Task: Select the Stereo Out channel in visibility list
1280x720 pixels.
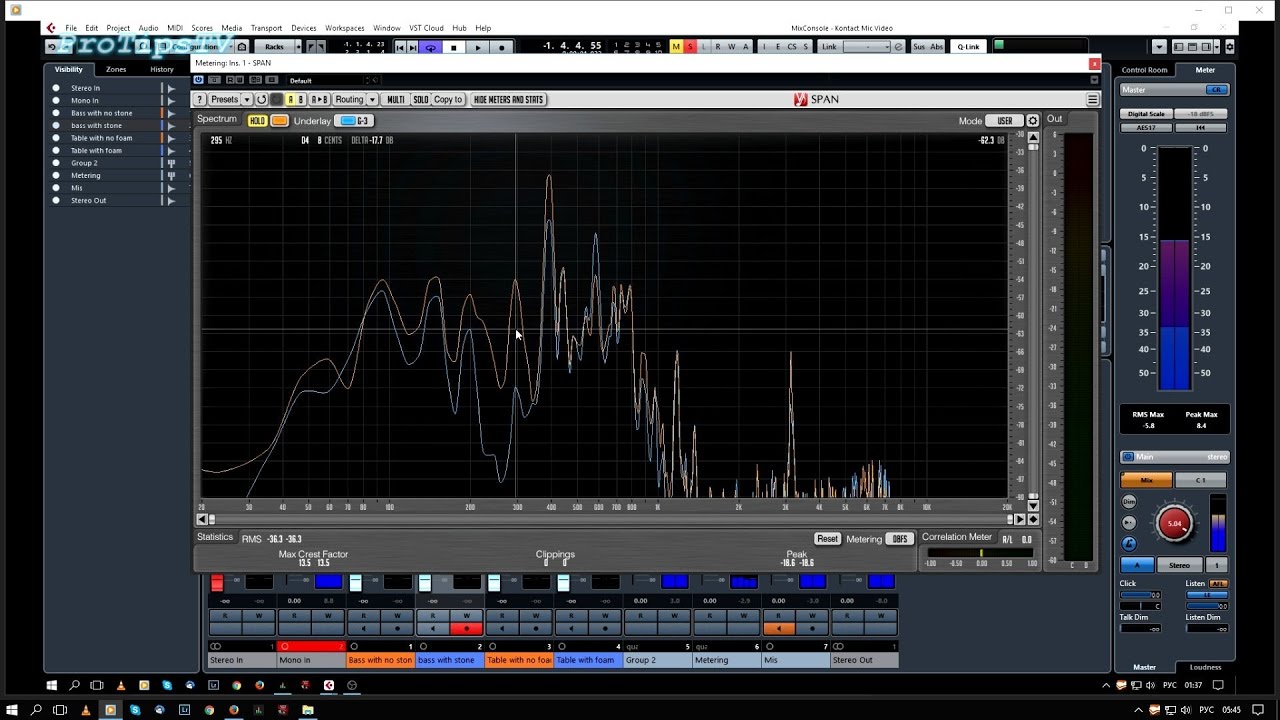Action: click(88, 200)
